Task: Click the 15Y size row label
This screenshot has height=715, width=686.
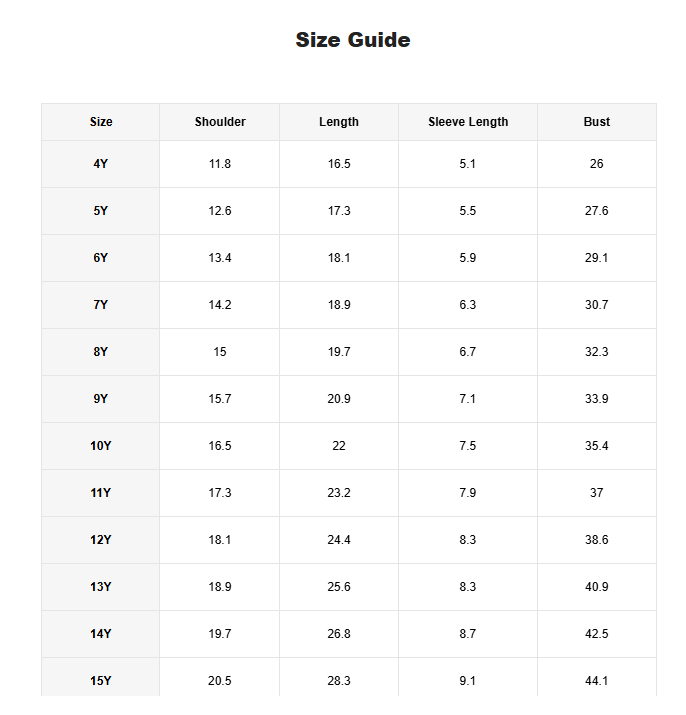Action: pos(101,680)
